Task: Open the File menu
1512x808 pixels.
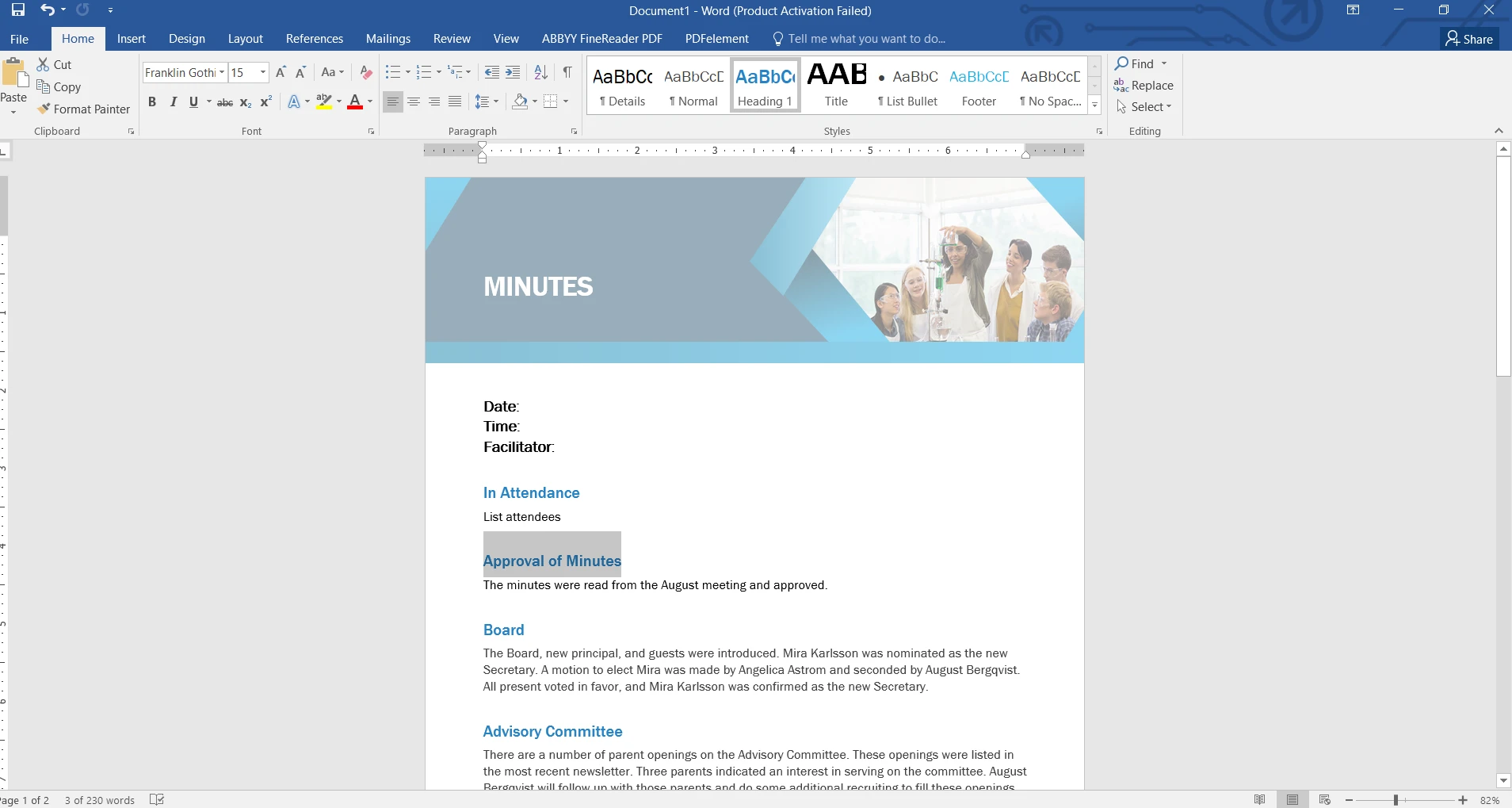Action: coord(19,39)
